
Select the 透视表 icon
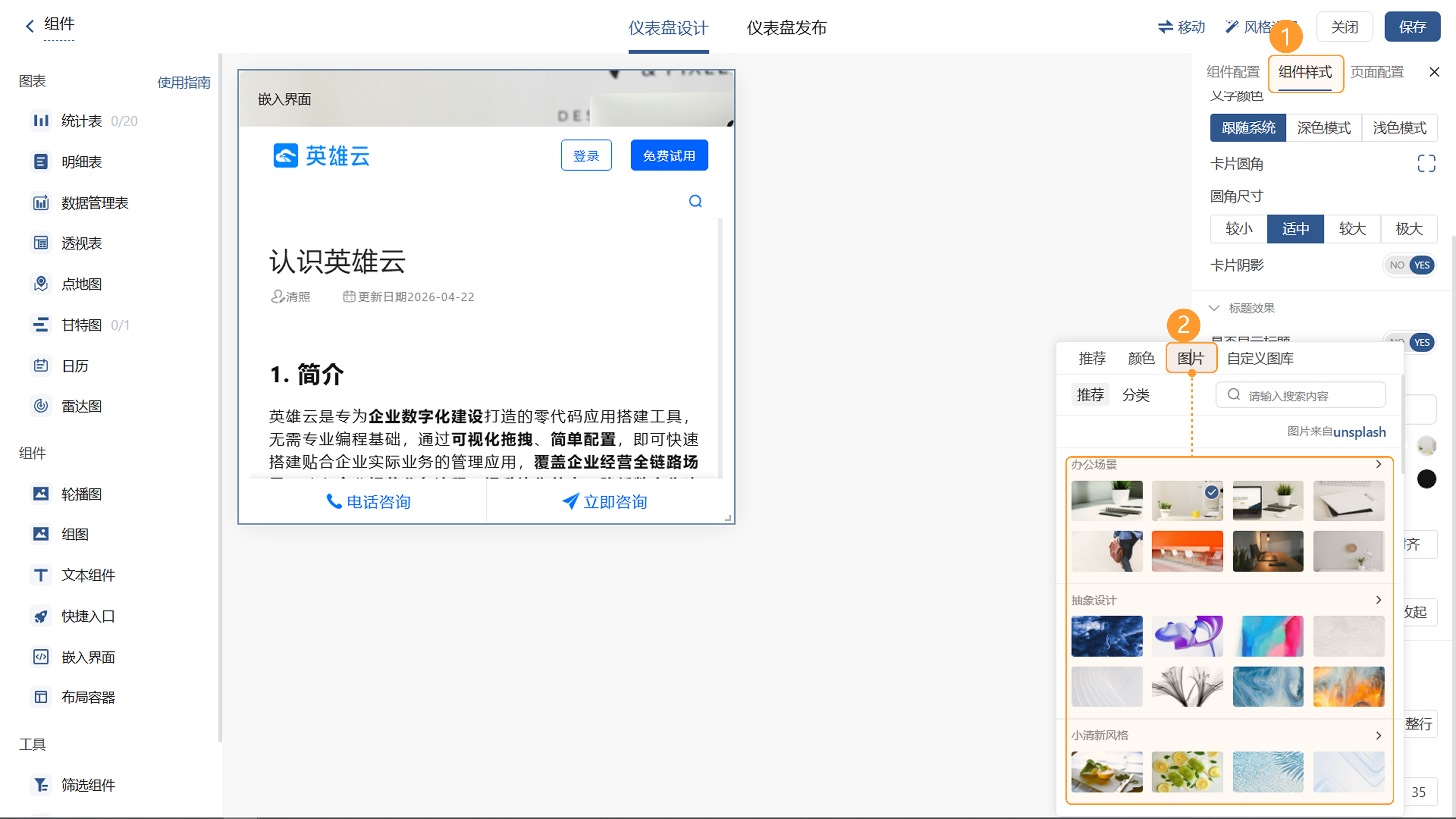tap(41, 243)
